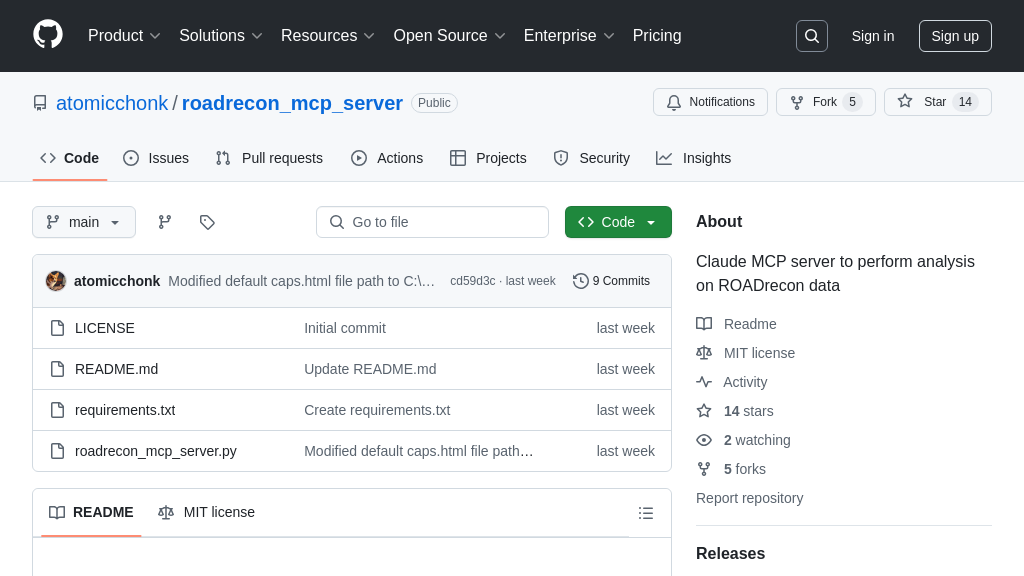The width and height of the screenshot is (1024, 576).
Task: Fork the repository
Action: tap(814, 102)
